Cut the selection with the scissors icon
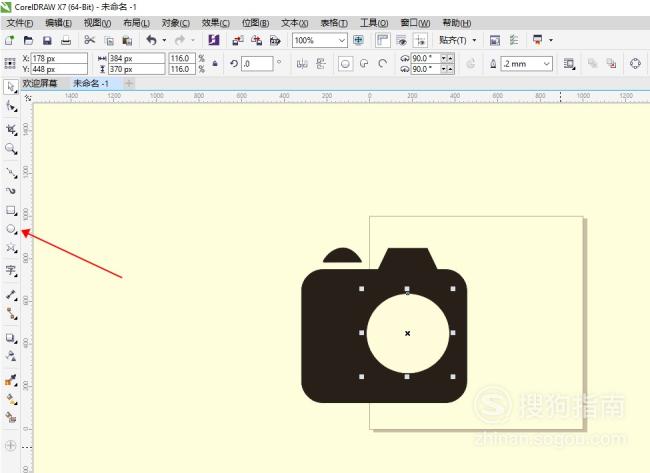Image resolution: width=650 pixels, height=473 pixels. (89, 40)
